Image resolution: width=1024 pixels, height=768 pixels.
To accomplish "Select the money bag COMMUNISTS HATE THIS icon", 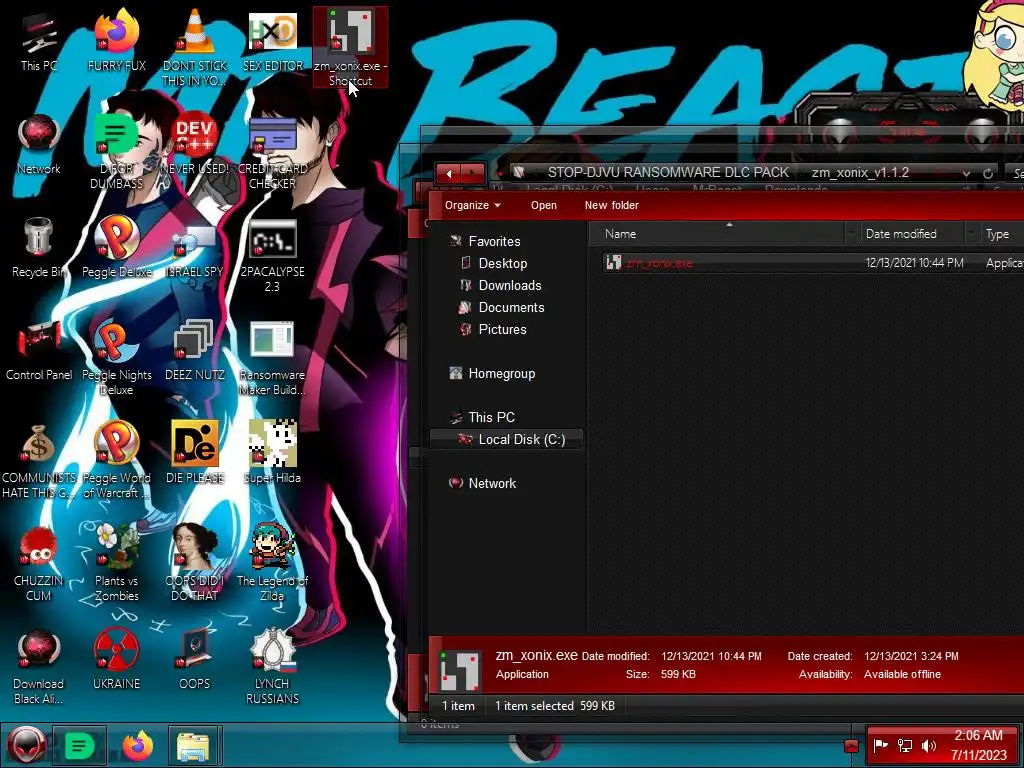I will tap(39, 461).
